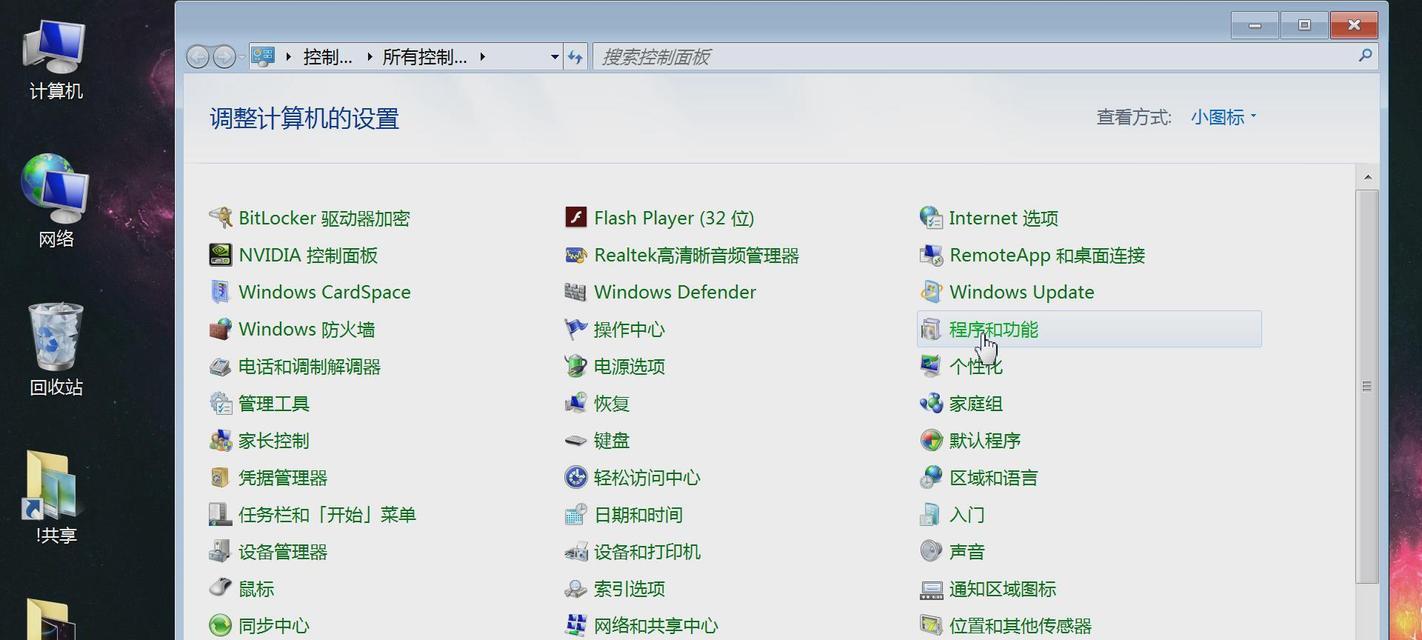The width and height of the screenshot is (1422, 640).
Task: Click the 日期和时间 icon
Action: pos(575,514)
